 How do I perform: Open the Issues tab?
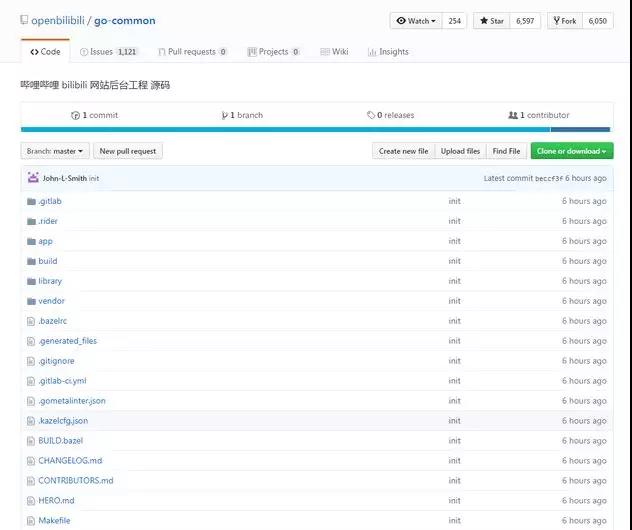point(109,52)
